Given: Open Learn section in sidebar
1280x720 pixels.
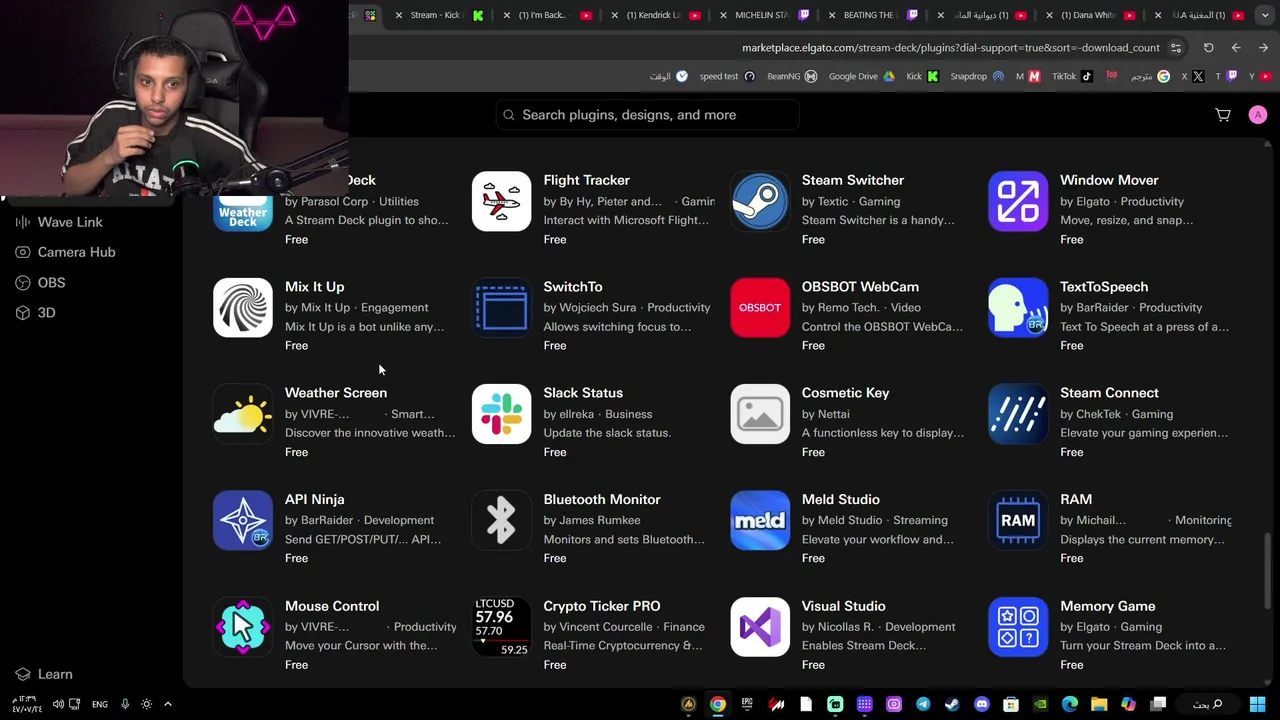Looking at the screenshot, I should point(45,674).
